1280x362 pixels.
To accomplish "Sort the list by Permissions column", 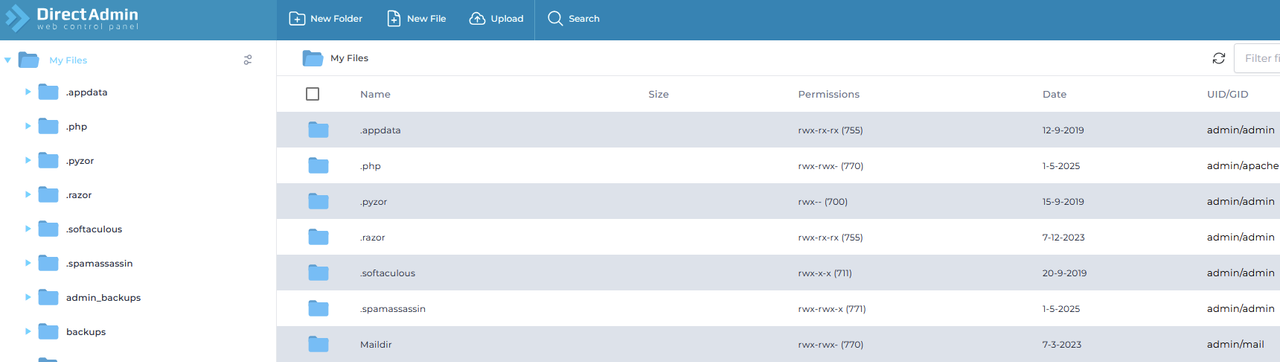I will (828, 94).
